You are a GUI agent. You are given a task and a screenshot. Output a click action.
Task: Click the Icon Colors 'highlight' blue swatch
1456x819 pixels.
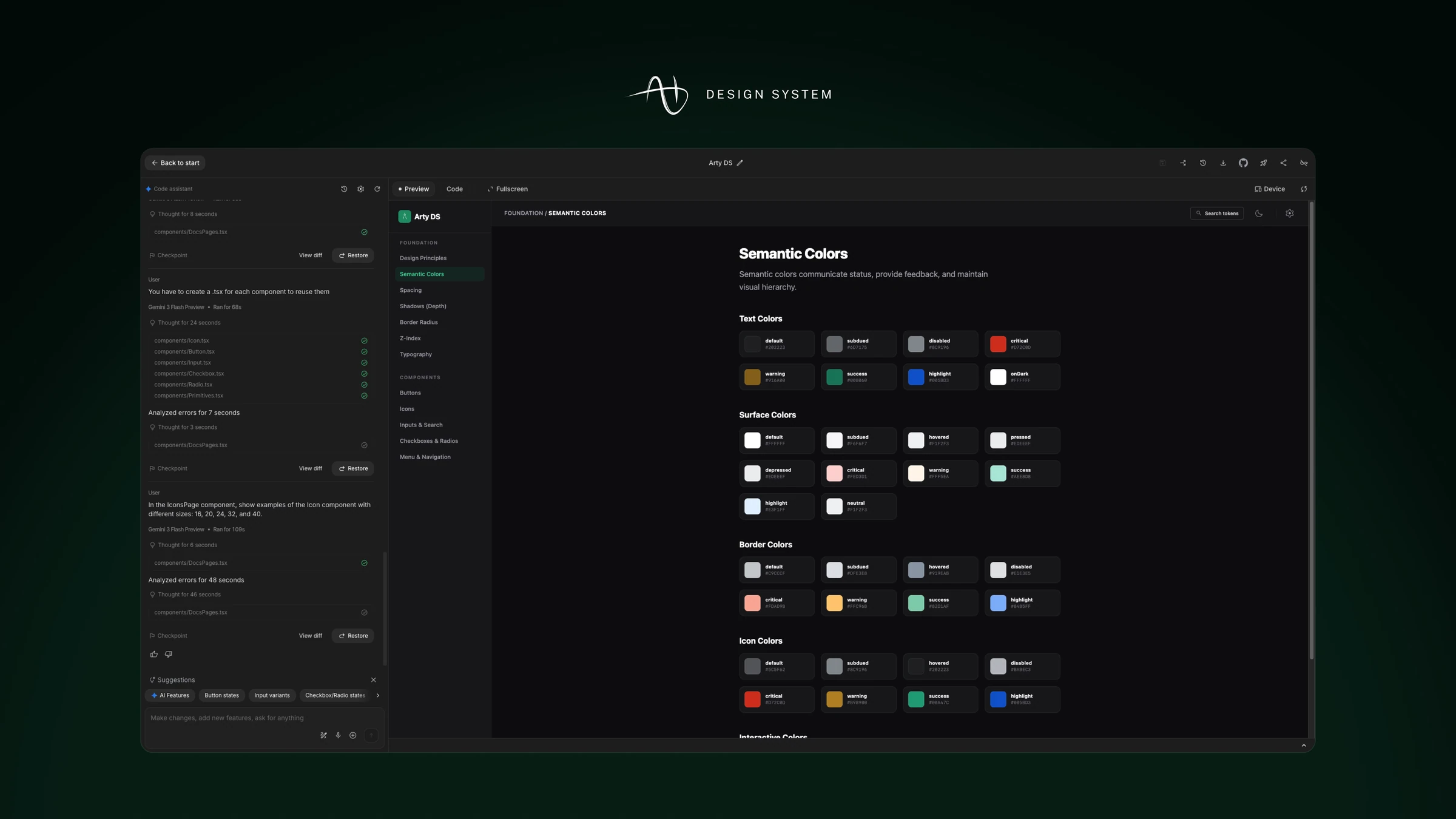997,699
